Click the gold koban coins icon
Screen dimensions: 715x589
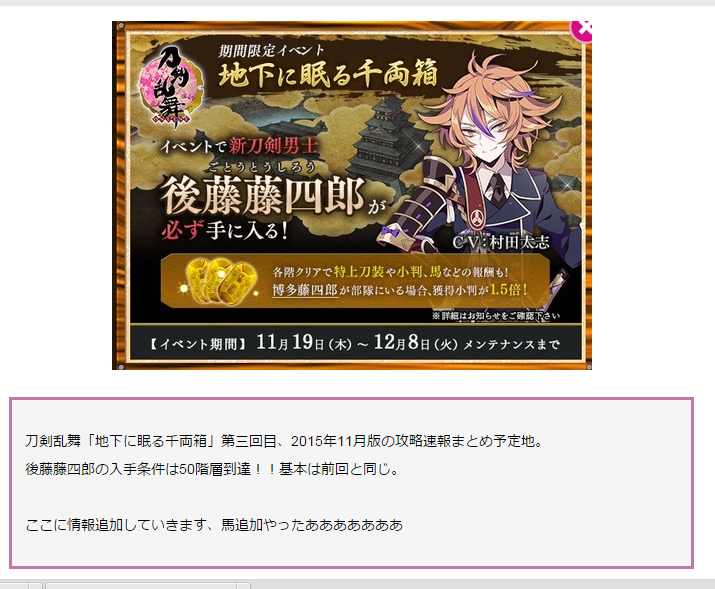tap(221, 281)
